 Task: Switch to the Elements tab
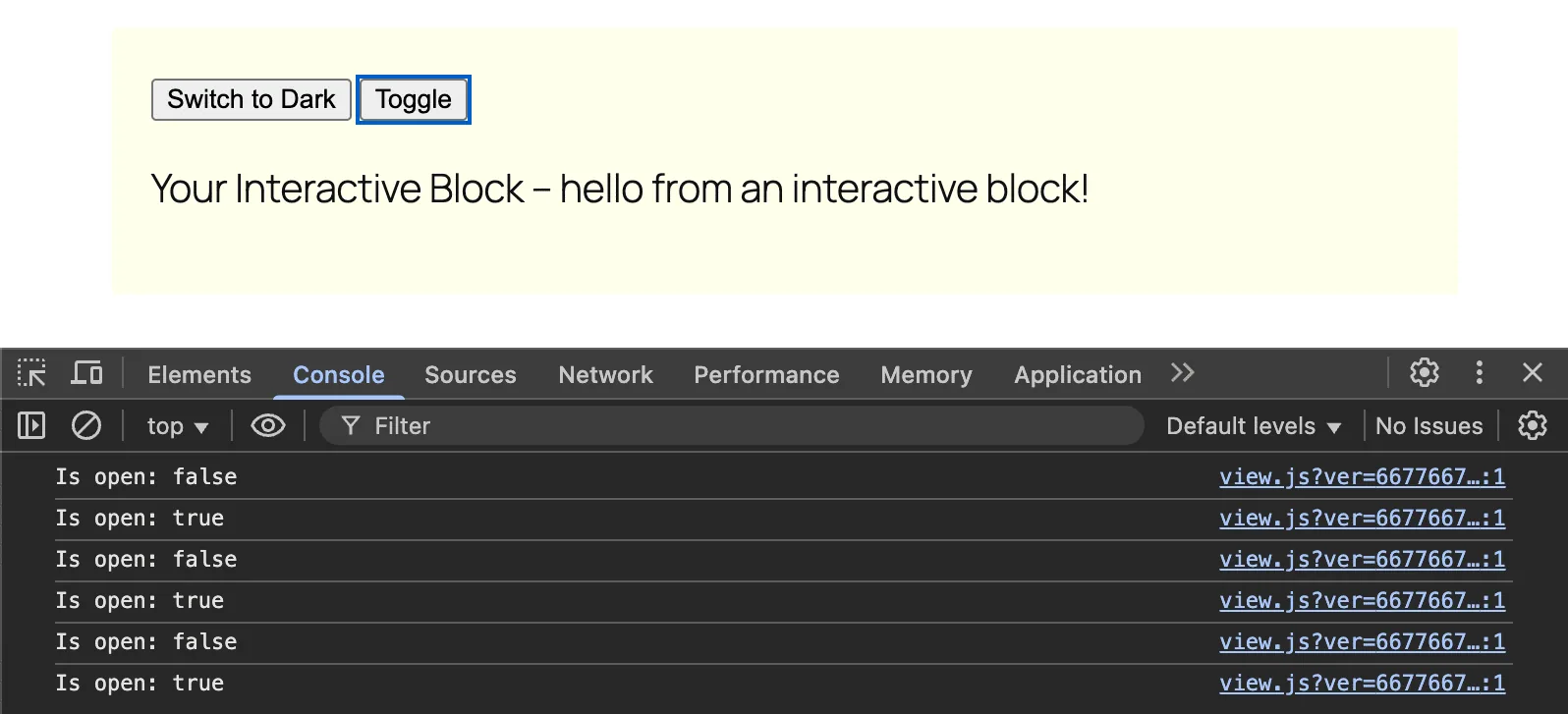click(x=199, y=375)
